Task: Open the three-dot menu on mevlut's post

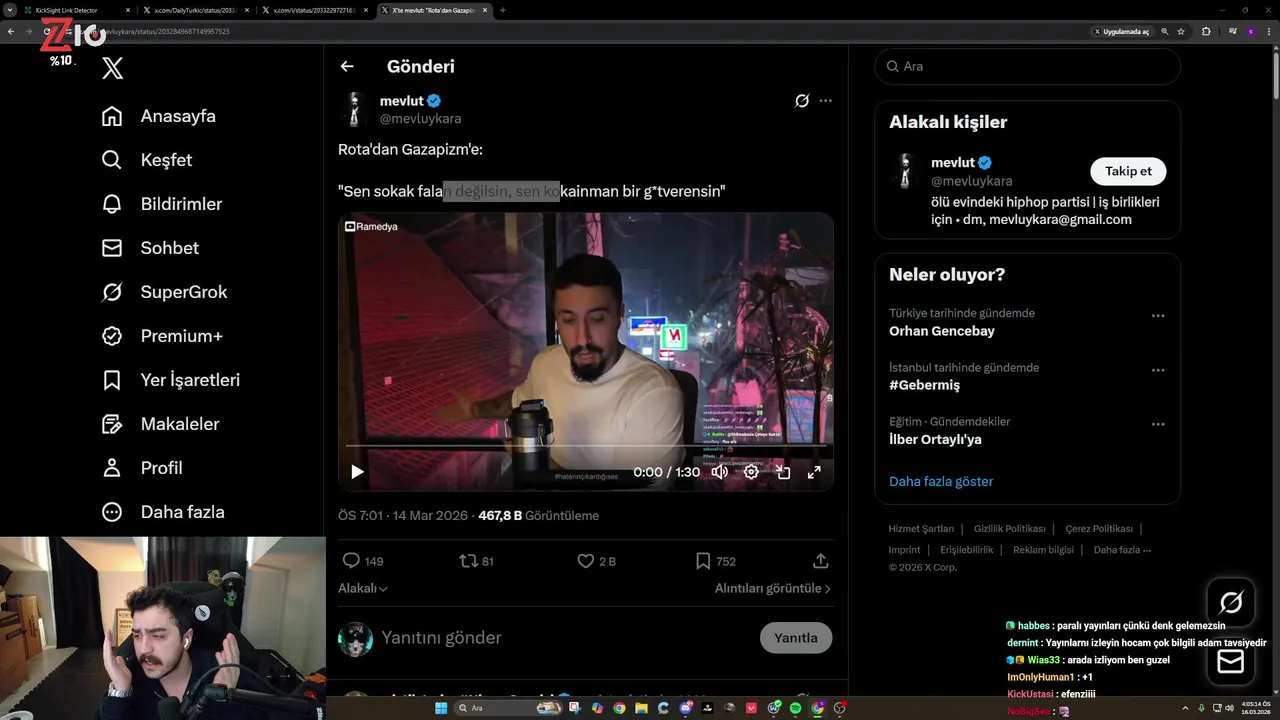Action: (825, 101)
